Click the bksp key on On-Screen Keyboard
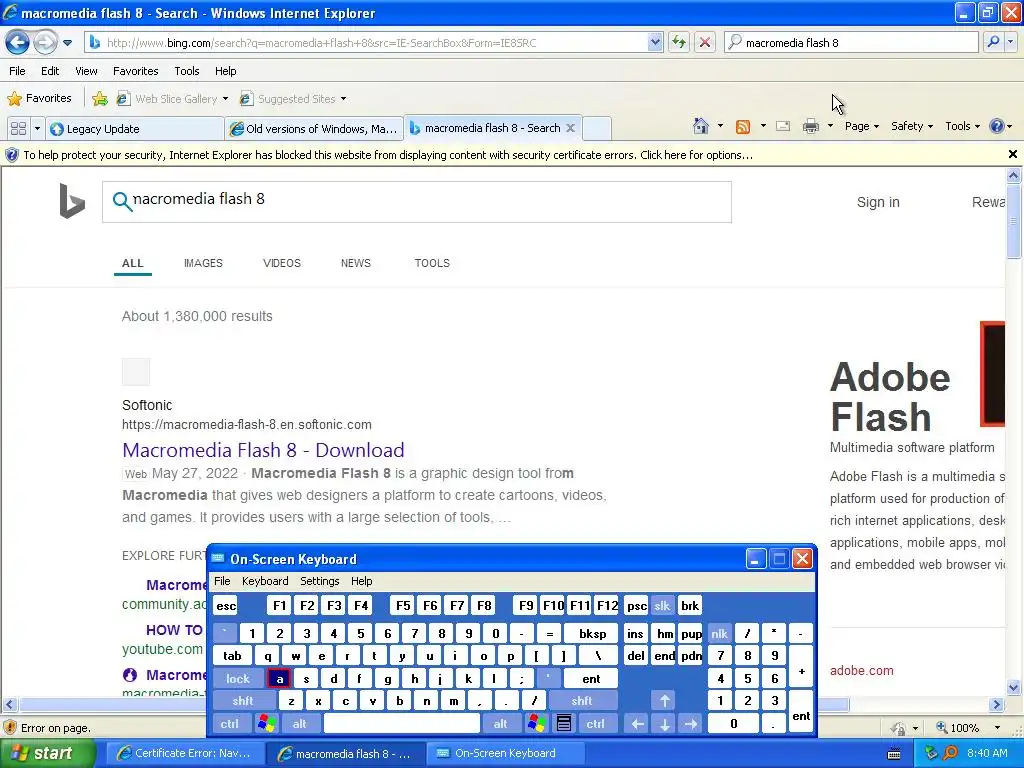This screenshot has height=768, width=1024. click(x=592, y=633)
